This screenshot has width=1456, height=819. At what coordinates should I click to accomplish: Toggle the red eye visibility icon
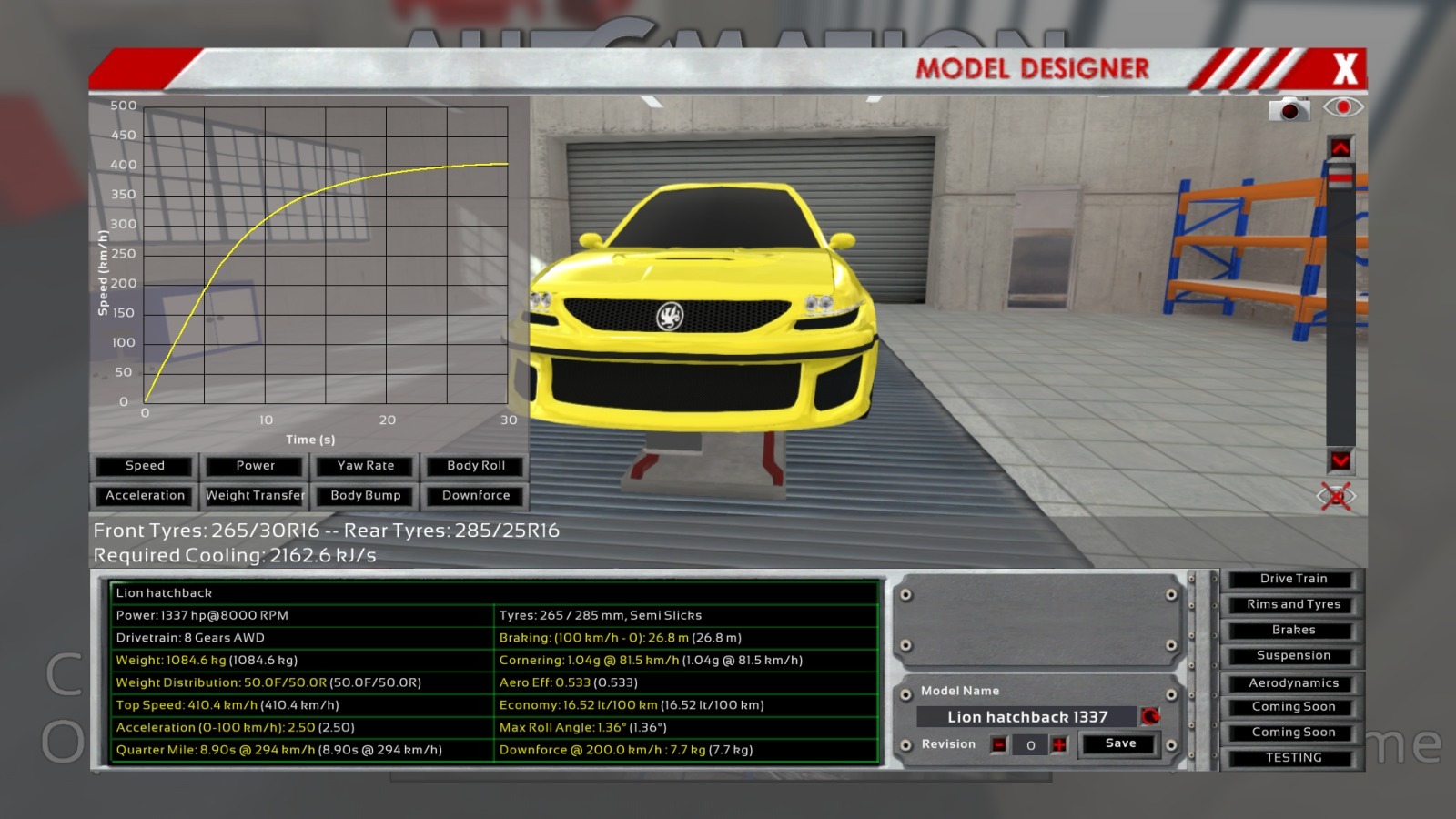tap(1342, 107)
